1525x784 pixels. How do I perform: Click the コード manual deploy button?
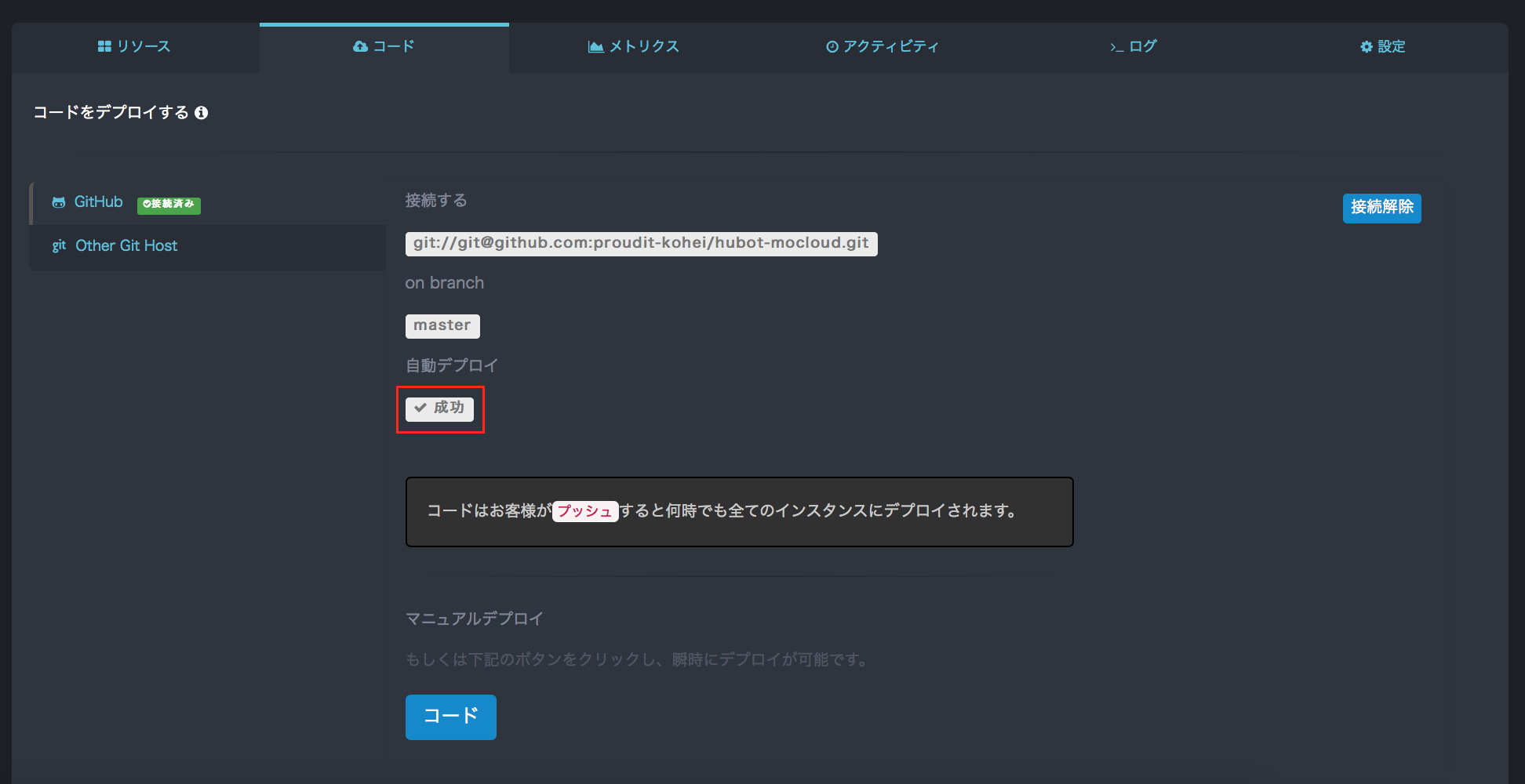(x=450, y=716)
